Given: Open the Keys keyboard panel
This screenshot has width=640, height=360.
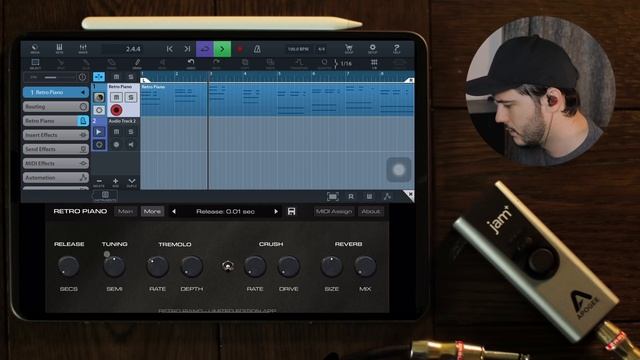Looking at the screenshot, I should coord(59,49).
